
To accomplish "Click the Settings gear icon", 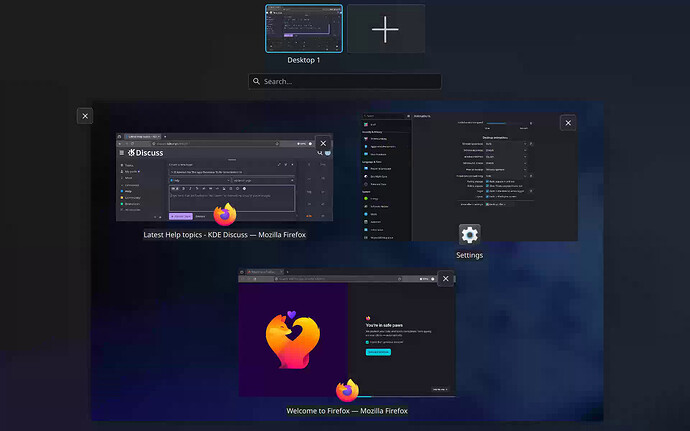I will 470,235.
